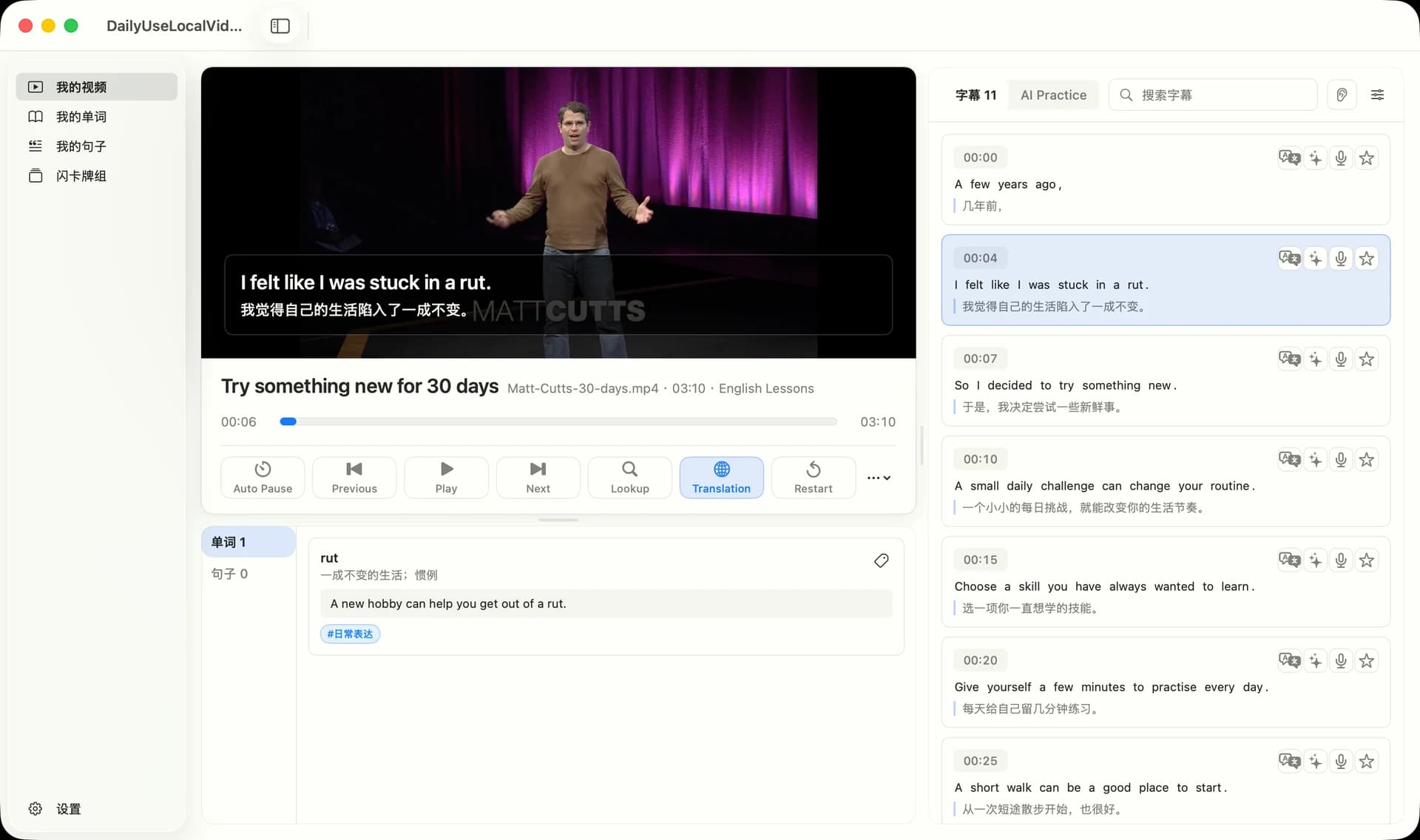Toggle translation for 00:07 subtitle

click(x=1289, y=359)
